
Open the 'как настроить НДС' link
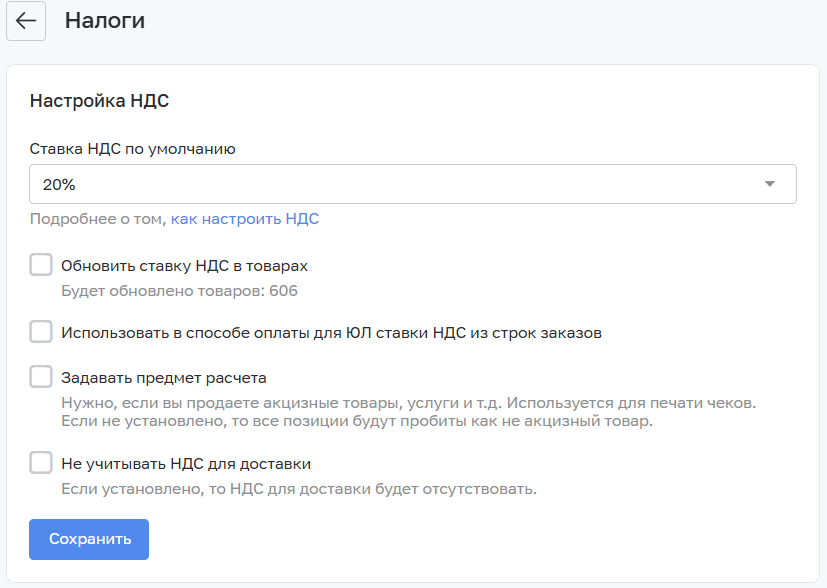point(245,219)
